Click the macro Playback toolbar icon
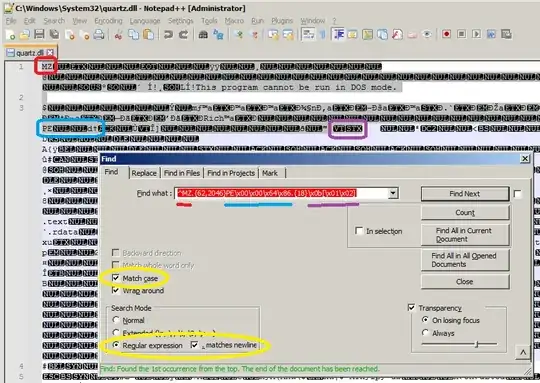Screen dimensions: 540x383 coord(476,34)
